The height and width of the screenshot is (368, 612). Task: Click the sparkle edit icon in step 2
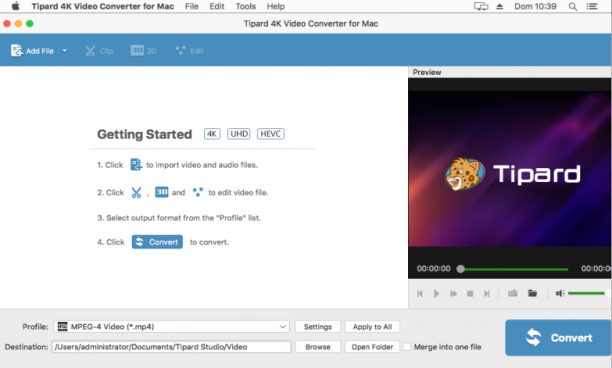198,192
